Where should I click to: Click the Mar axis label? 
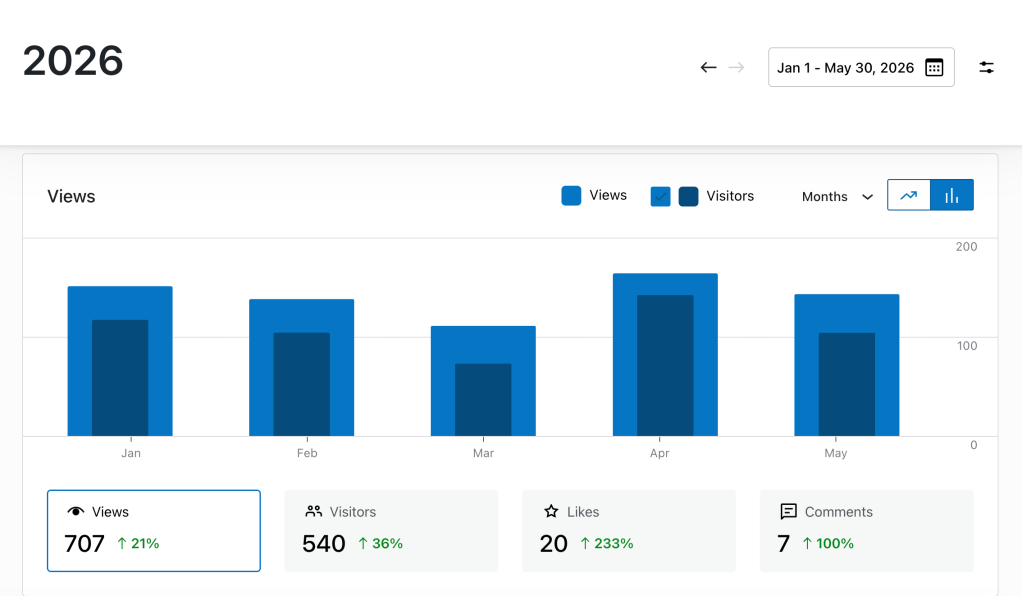[483, 453]
